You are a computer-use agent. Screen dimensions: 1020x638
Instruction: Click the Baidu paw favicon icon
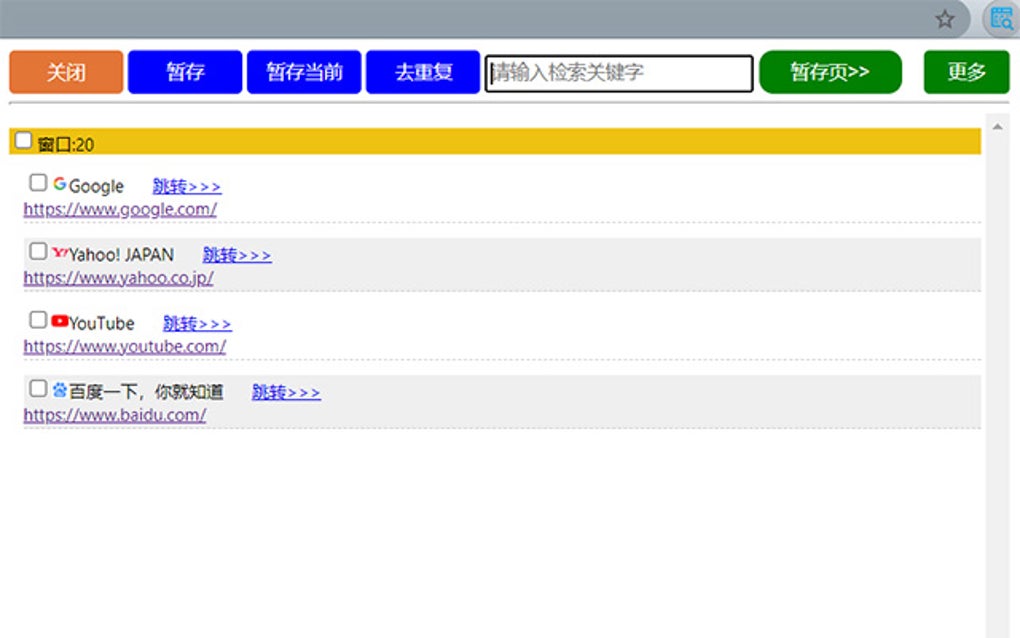point(60,390)
